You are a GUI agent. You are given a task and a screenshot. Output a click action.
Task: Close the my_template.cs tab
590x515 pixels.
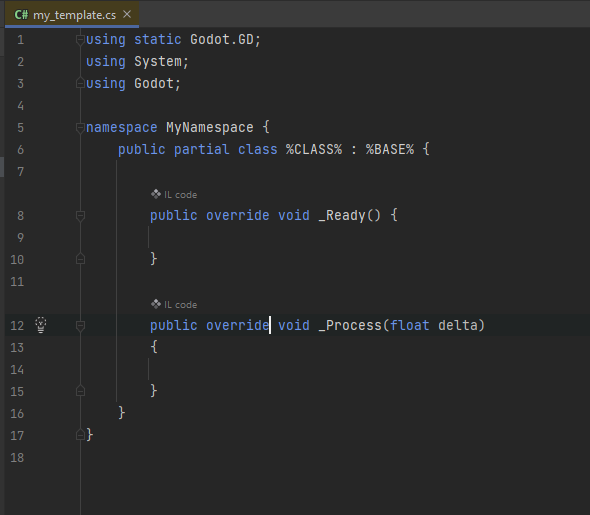click(x=127, y=14)
